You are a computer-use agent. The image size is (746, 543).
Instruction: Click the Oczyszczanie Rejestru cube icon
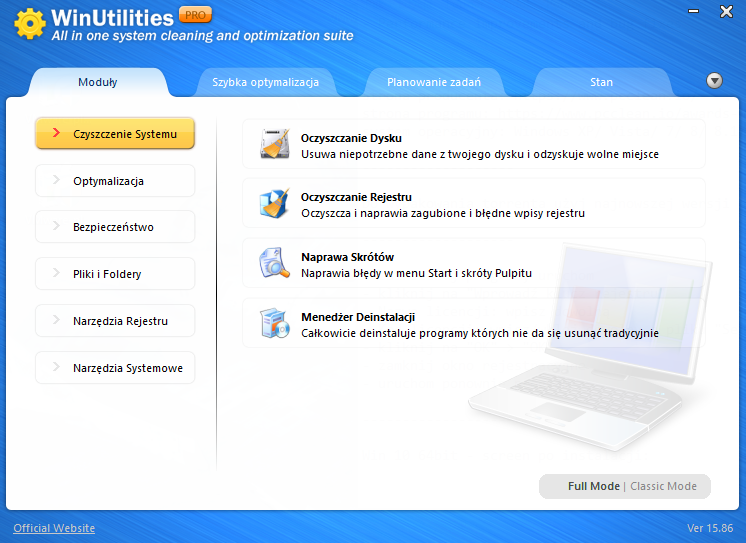pos(275,203)
